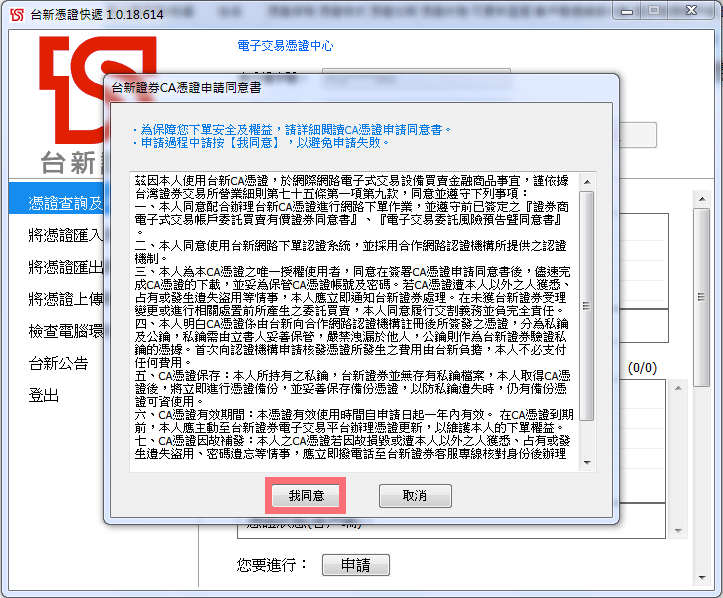Screen dimensions: 723x598
Task: Click the 申請 apply button
Action: point(356,565)
